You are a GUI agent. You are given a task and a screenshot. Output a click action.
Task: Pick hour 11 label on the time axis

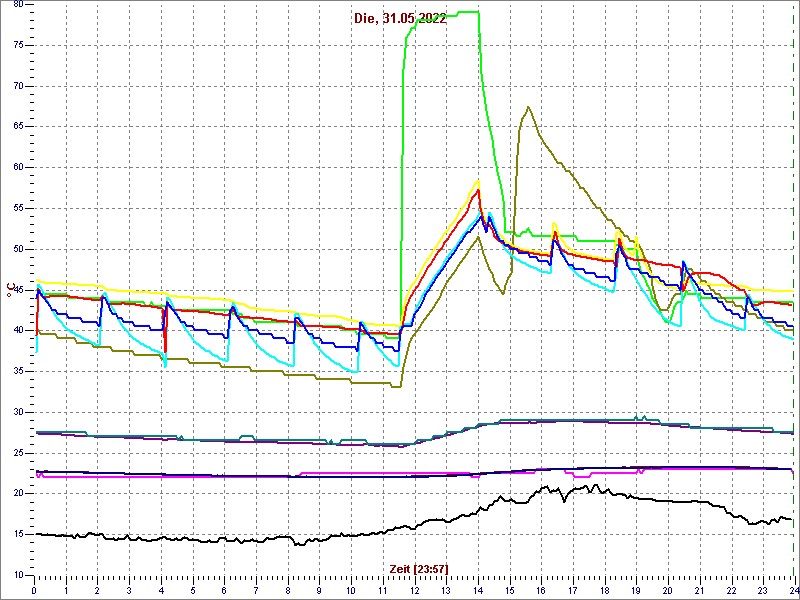[382, 591]
